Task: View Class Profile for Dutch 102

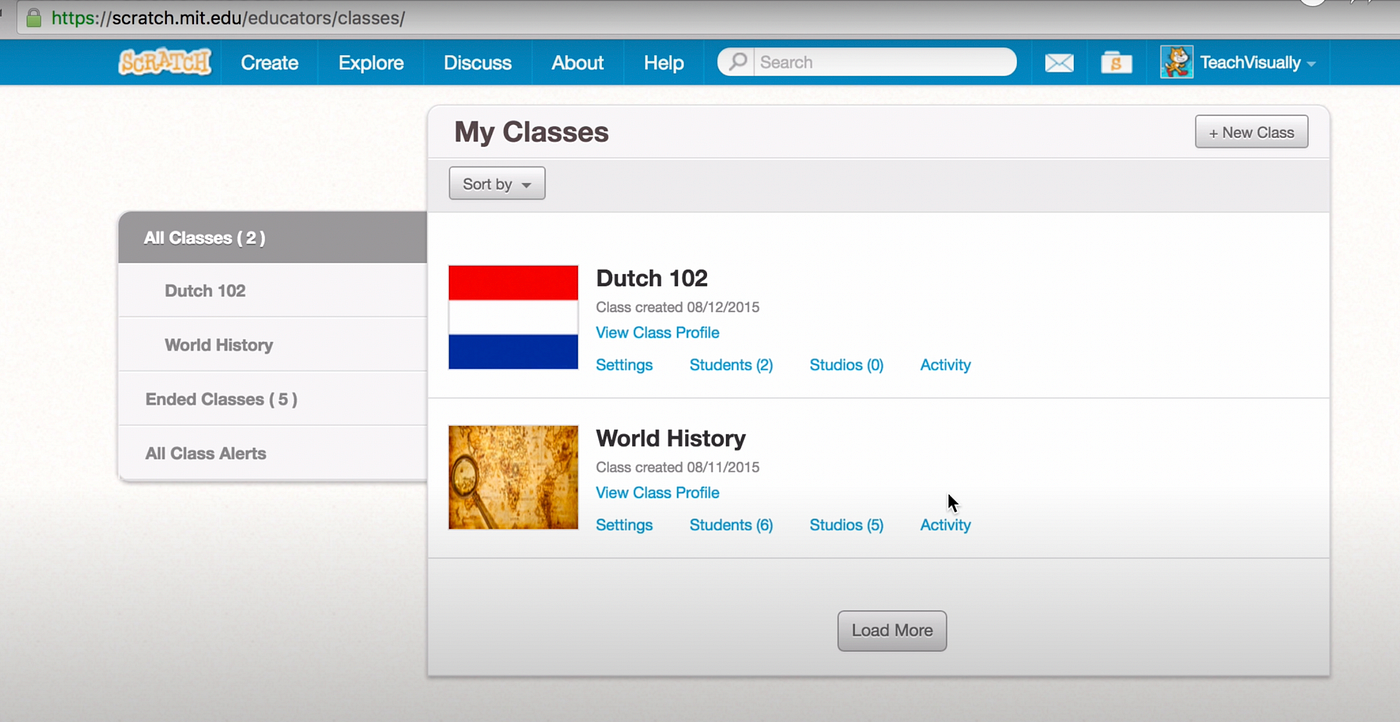Action: coord(658,333)
